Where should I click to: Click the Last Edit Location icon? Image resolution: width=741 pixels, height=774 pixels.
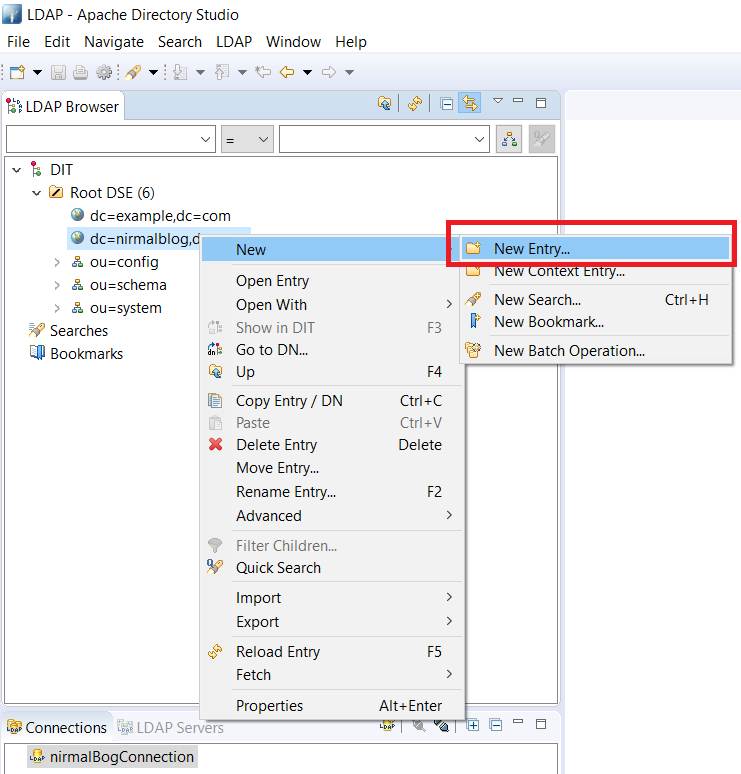[263, 72]
